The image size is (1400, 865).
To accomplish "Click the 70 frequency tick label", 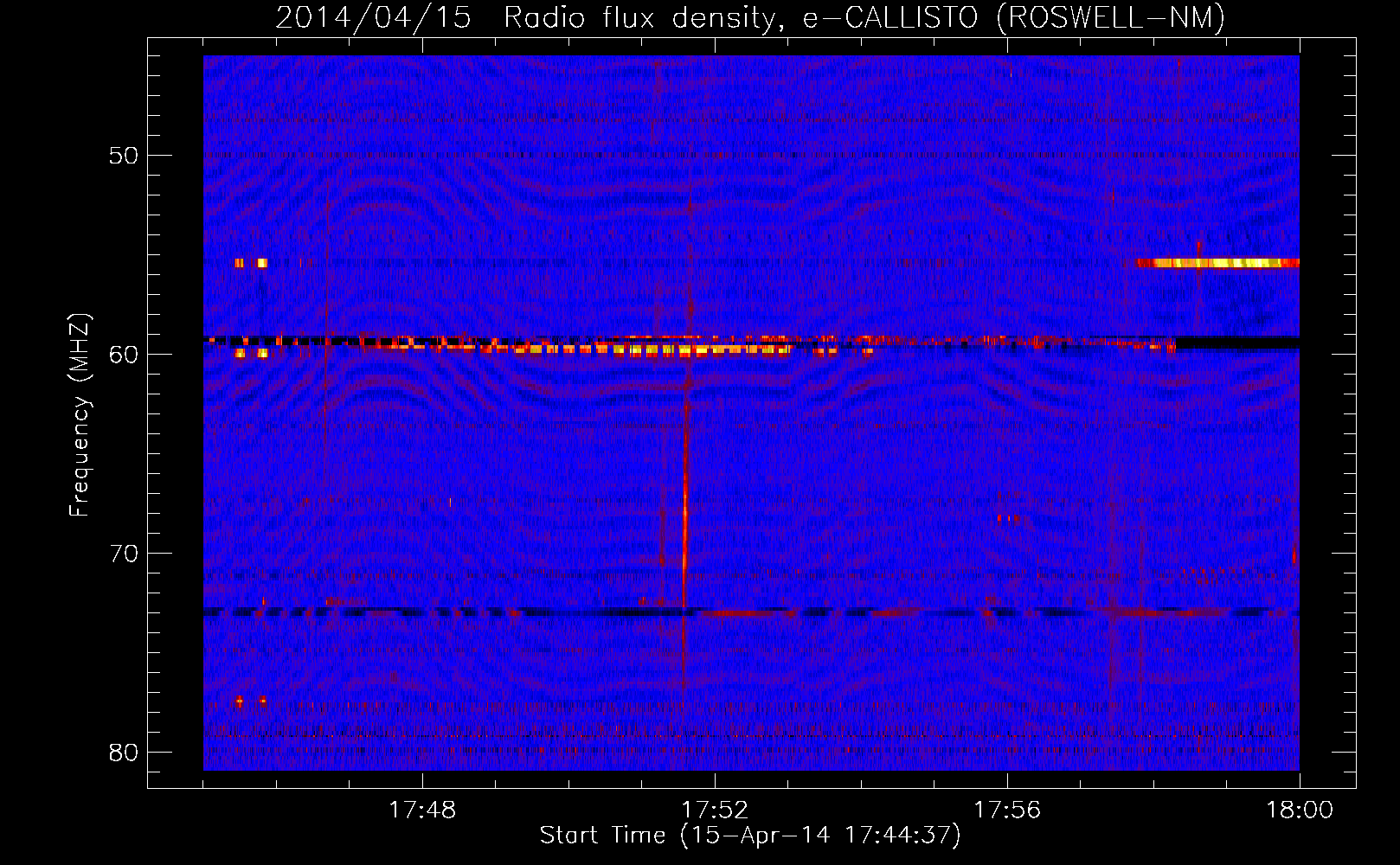I will click(124, 554).
